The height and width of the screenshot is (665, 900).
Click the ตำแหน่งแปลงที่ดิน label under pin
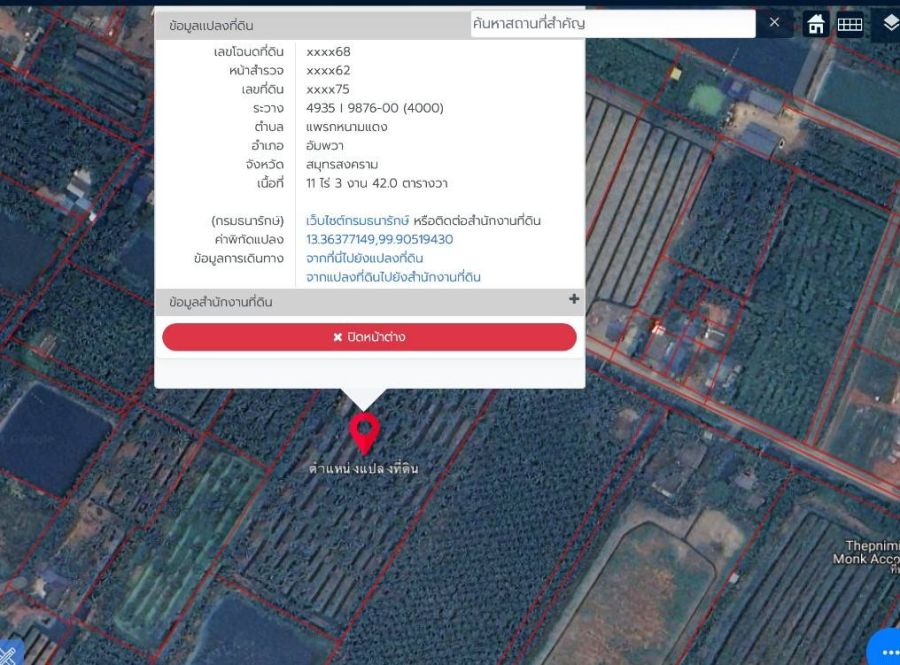[364, 469]
